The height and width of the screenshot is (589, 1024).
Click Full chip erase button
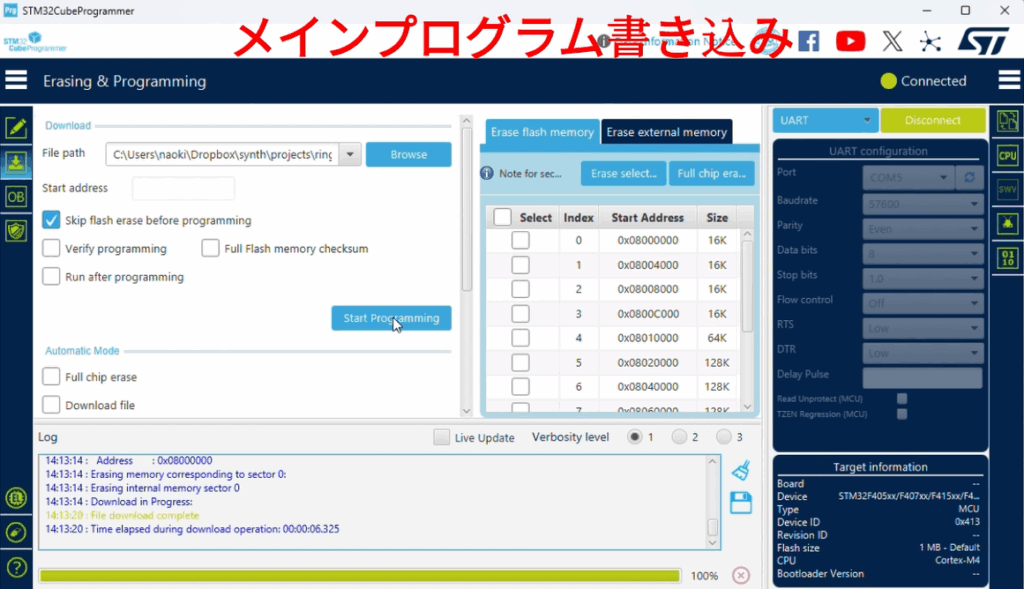[x=711, y=174]
